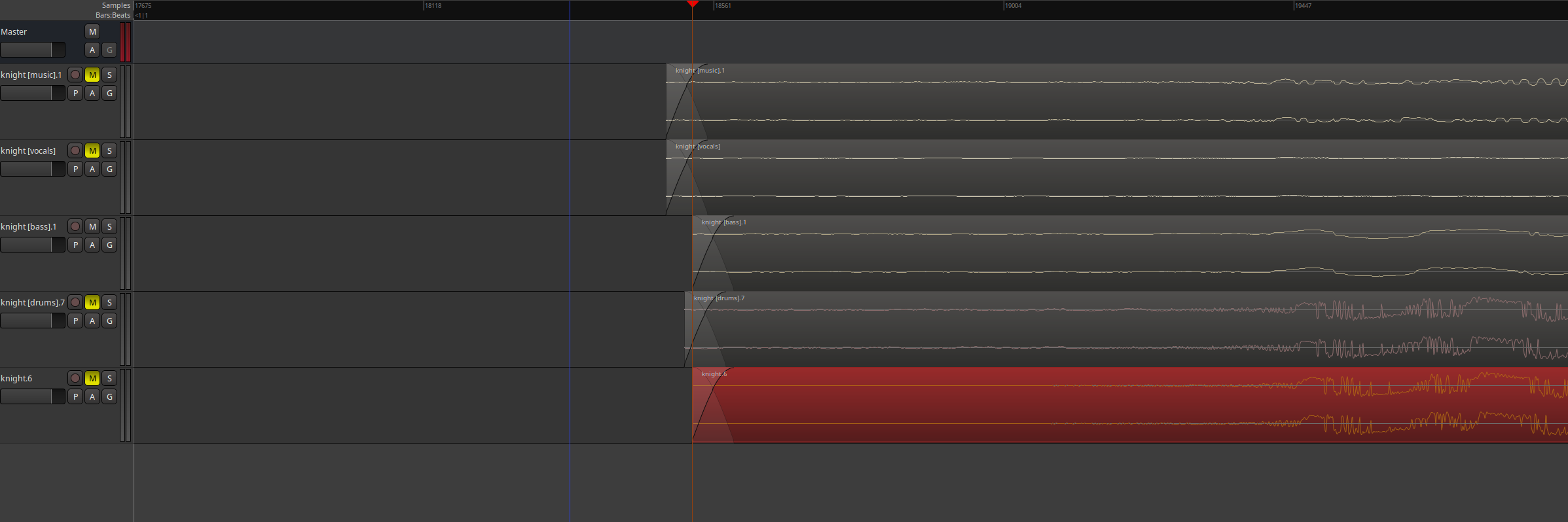Click the knight [bass].1 gain fader
The width and height of the screenshot is (1568, 522).
(x=33, y=245)
